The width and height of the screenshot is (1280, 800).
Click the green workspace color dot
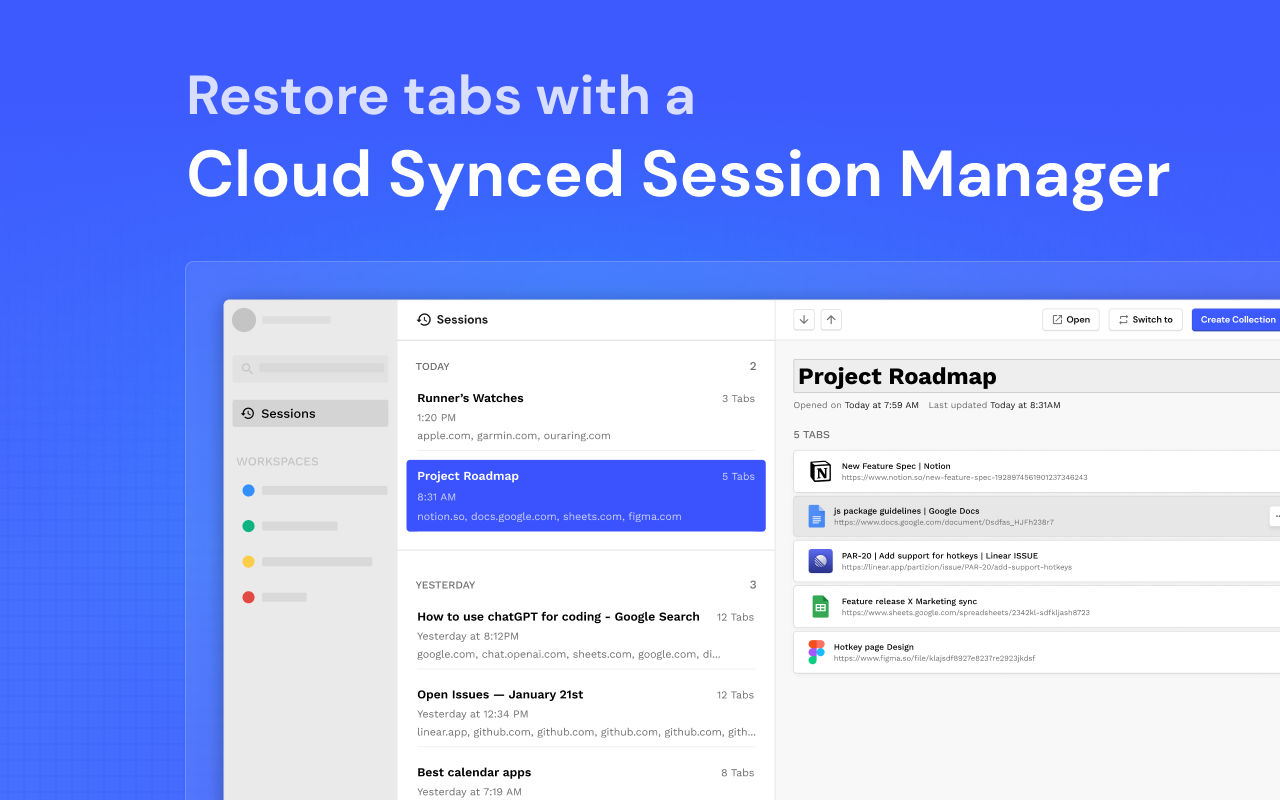click(x=248, y=525)
